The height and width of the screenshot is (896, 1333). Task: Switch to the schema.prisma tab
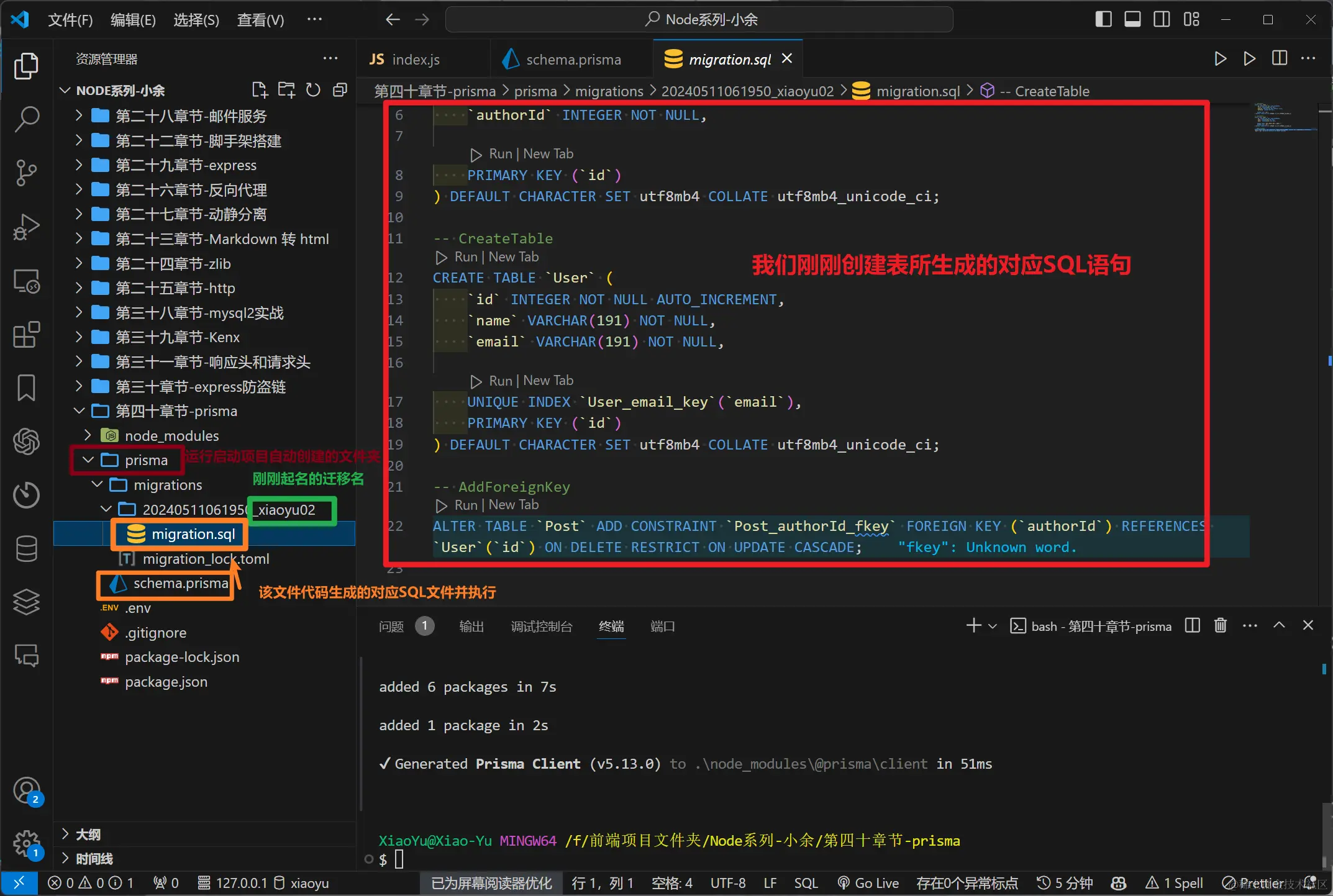(x=572, y=60)
